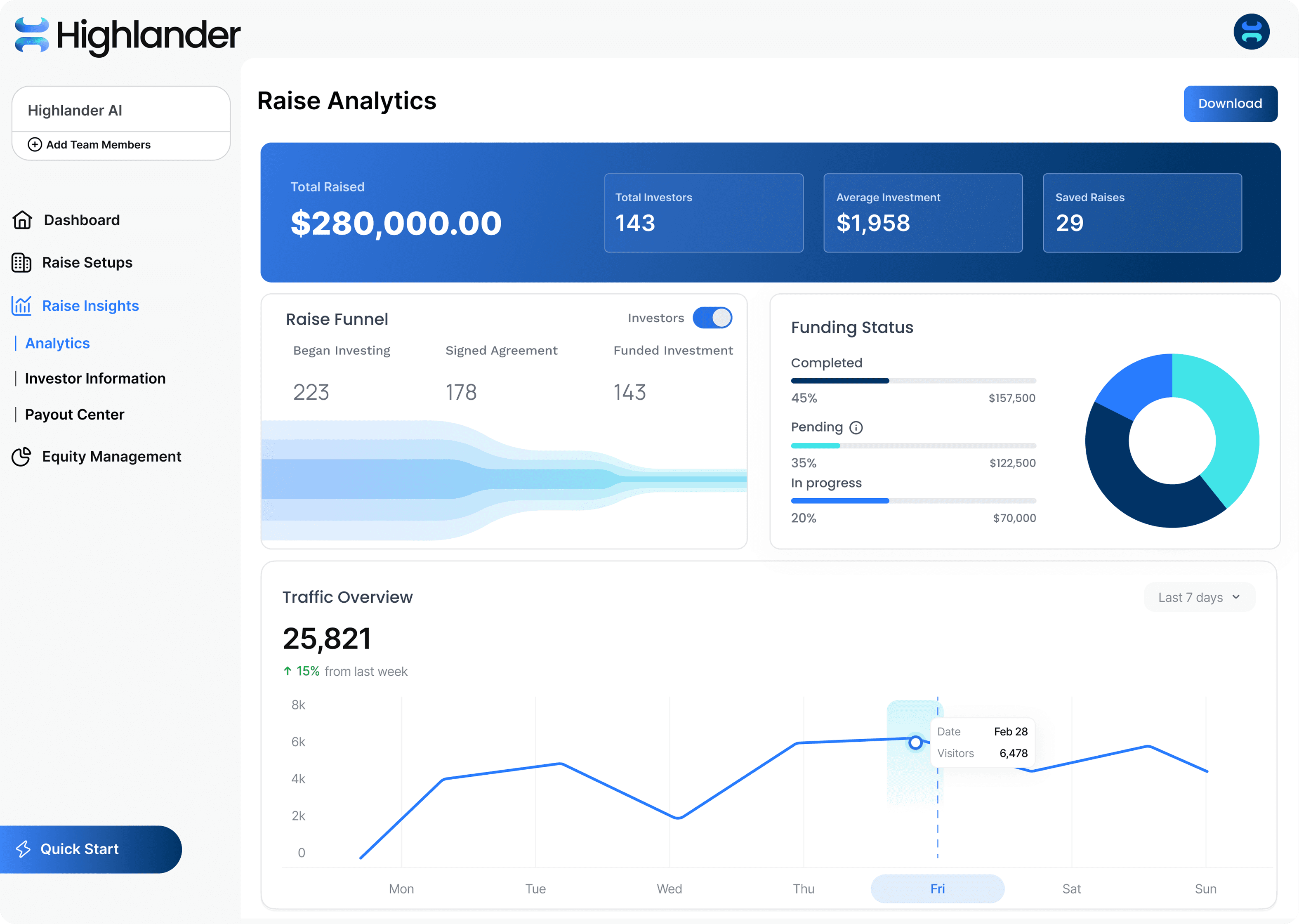This screenshot has height=924, width=1299.
Task: Click the Raise Setups building icon
Action: point(21,262)
